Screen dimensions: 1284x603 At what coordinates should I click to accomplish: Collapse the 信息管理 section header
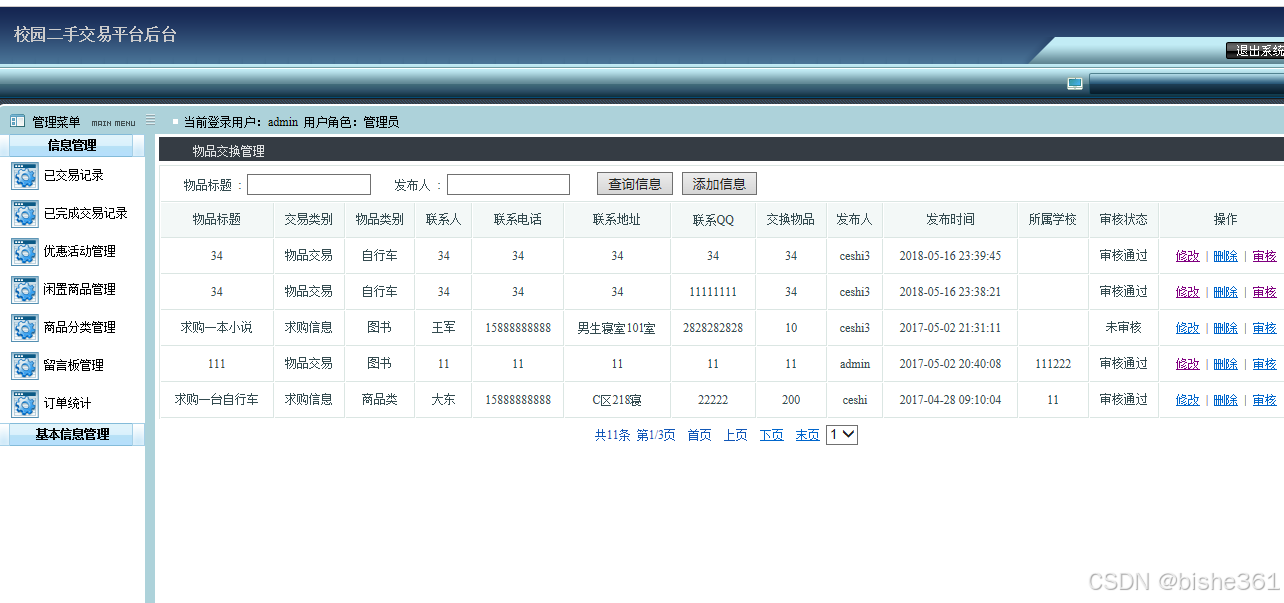point(72,145)
